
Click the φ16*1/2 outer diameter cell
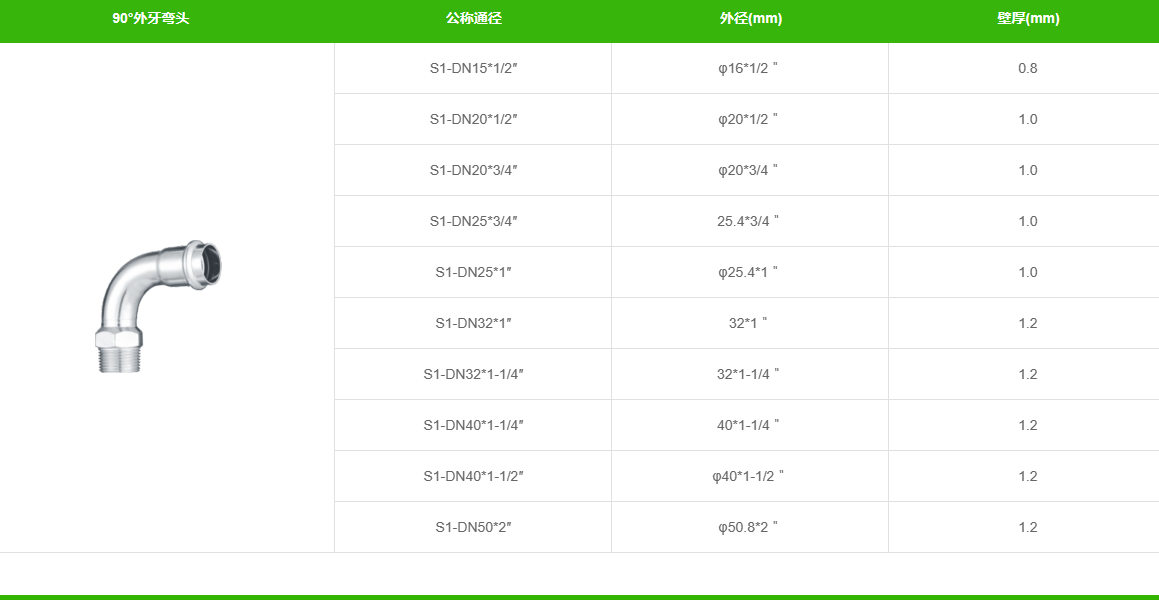click(x=750, y=68)
